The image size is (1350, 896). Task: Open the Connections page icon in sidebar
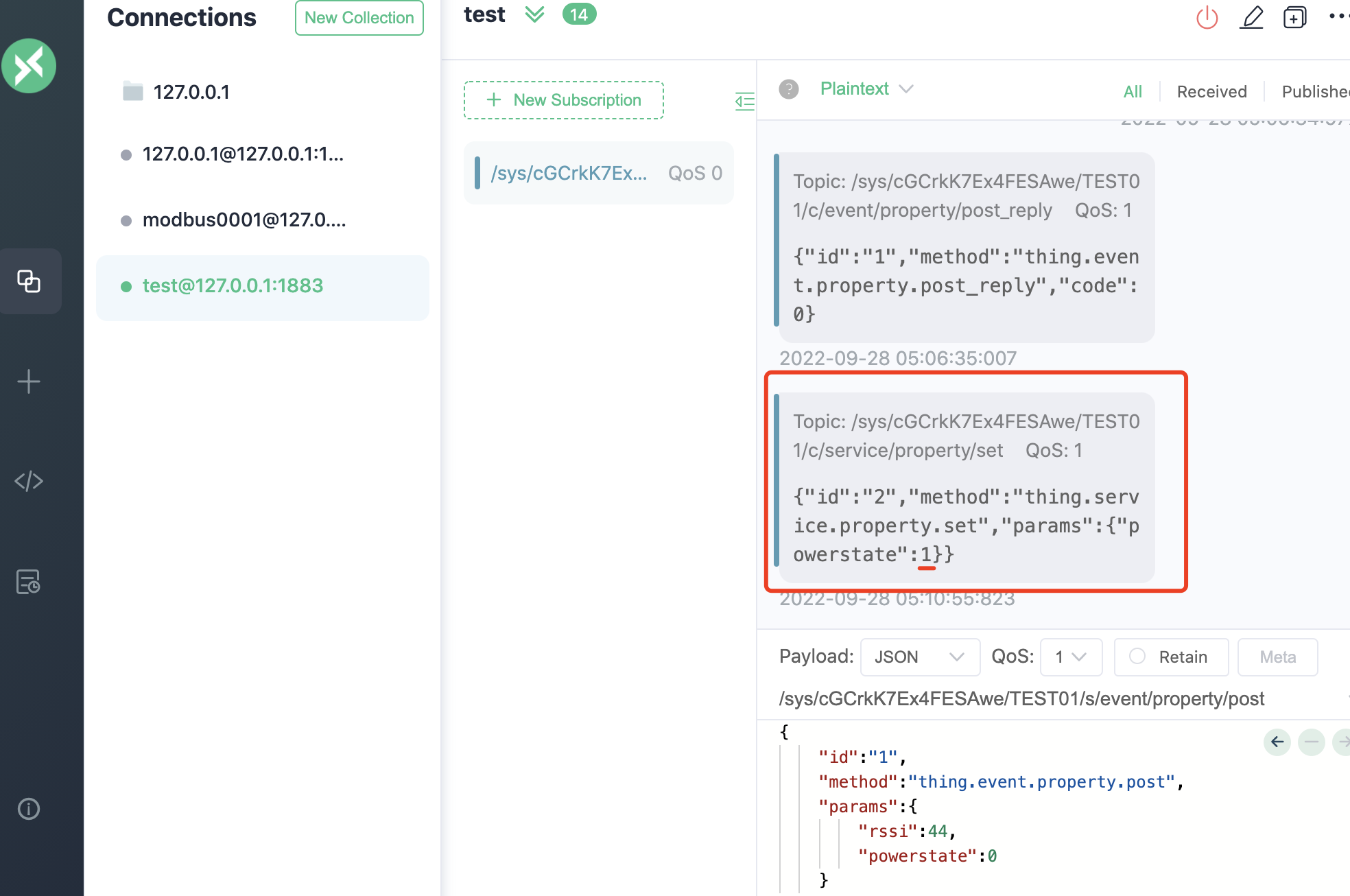coord(29,281)
